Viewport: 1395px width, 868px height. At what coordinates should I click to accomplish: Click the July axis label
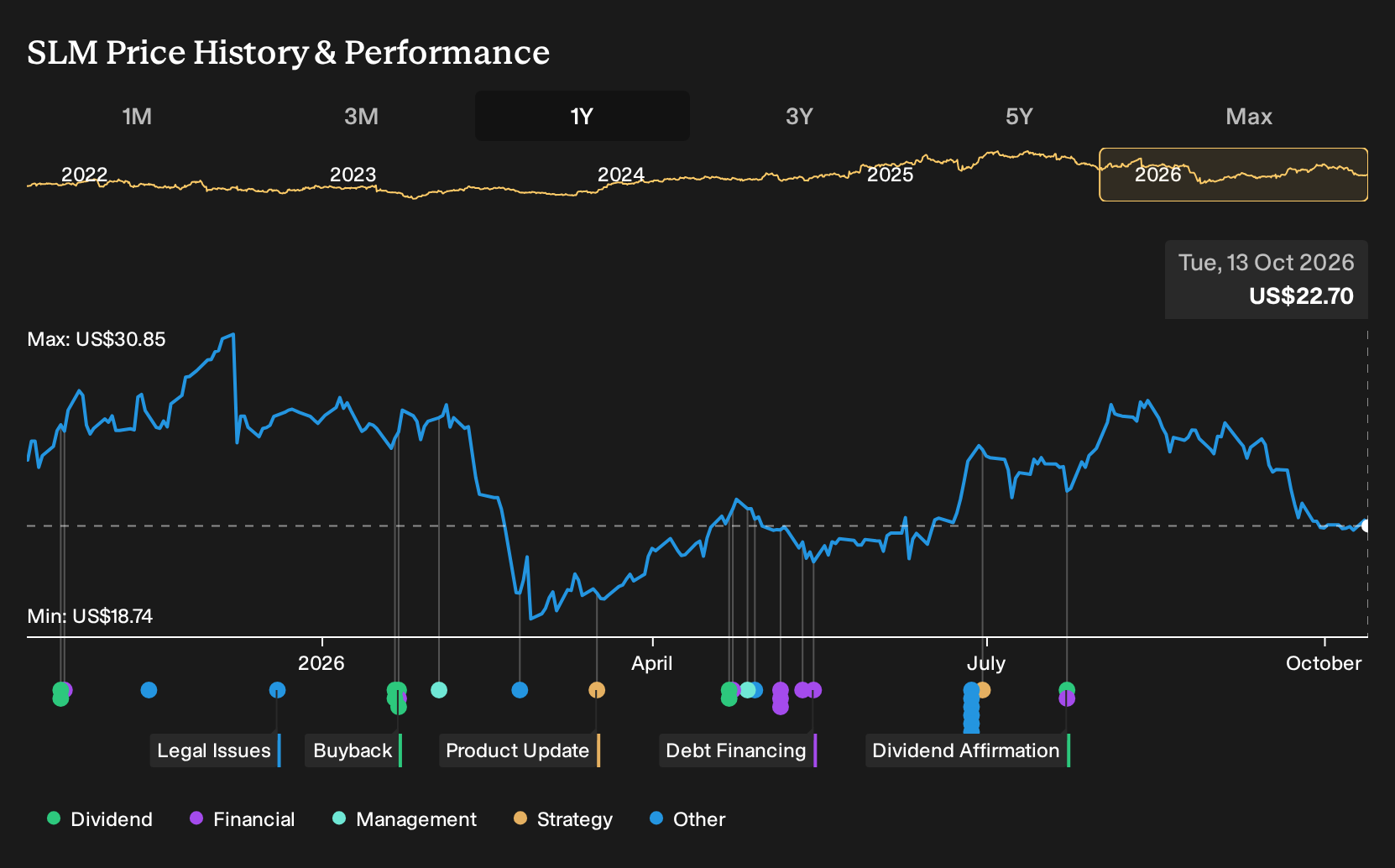(986, 663)
